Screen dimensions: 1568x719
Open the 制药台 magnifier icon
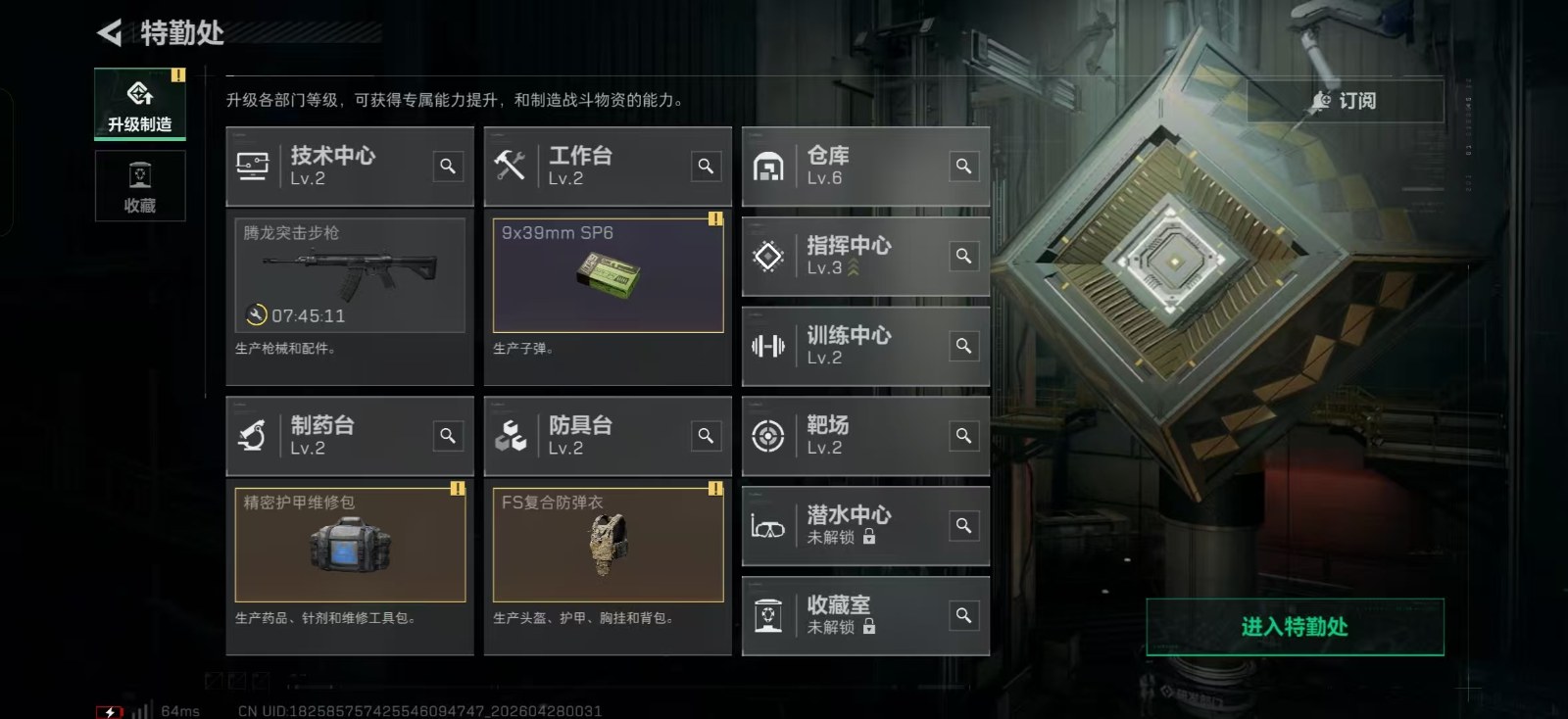click(x=448, y=436)
